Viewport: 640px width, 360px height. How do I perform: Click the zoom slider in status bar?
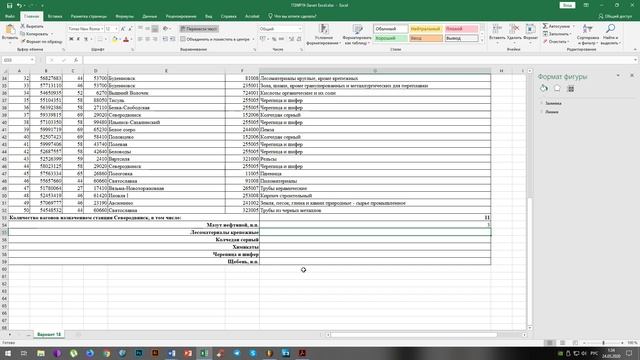point(603,343)
